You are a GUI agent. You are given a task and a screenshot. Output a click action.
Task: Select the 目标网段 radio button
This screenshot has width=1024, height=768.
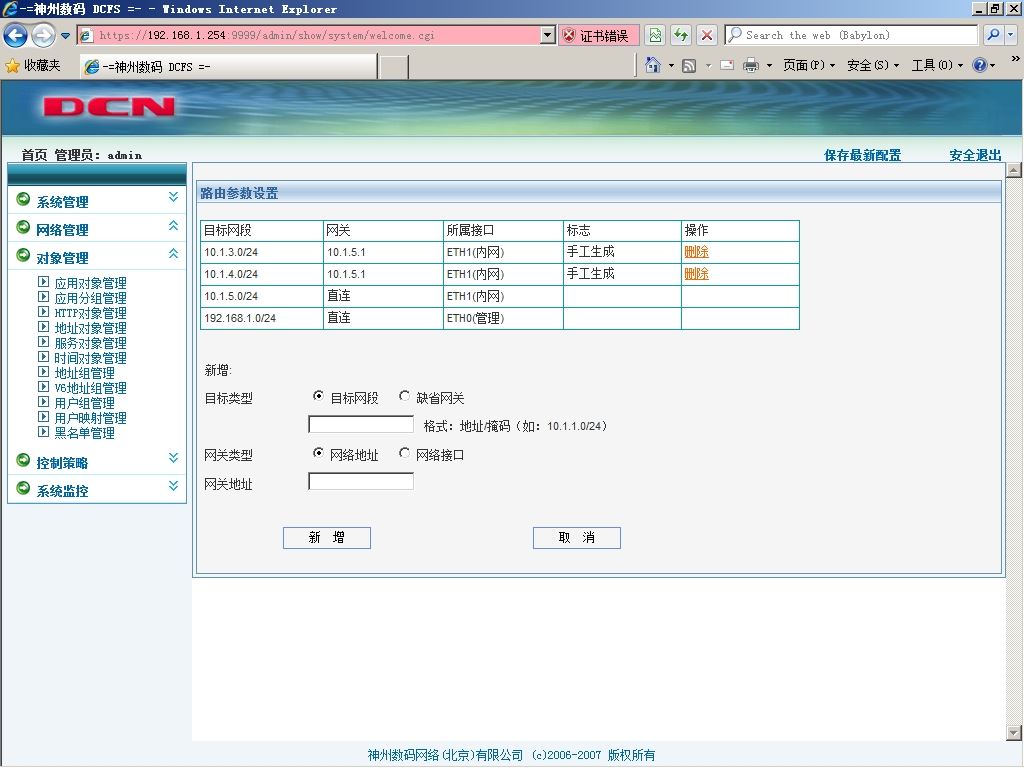pos(318,396)
